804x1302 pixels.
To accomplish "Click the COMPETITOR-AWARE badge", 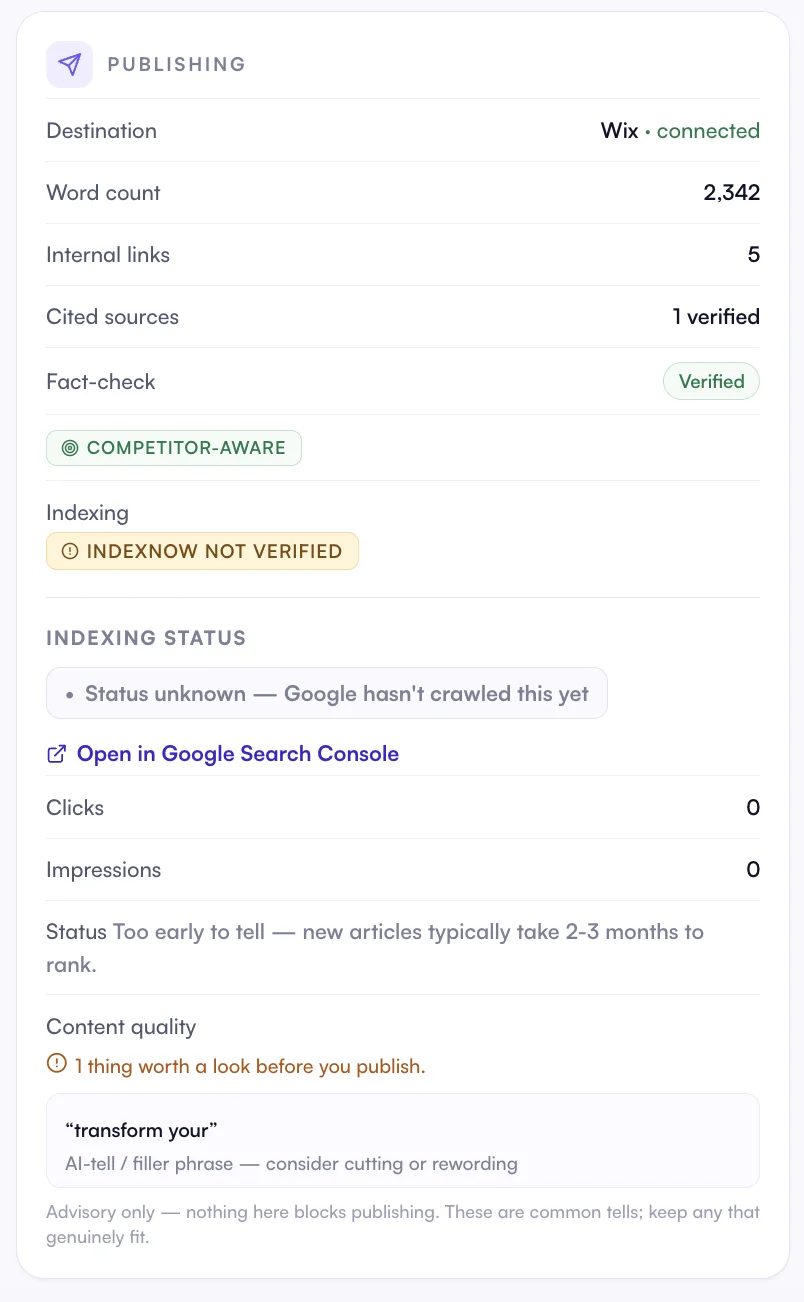I will (x=174, y=448).
